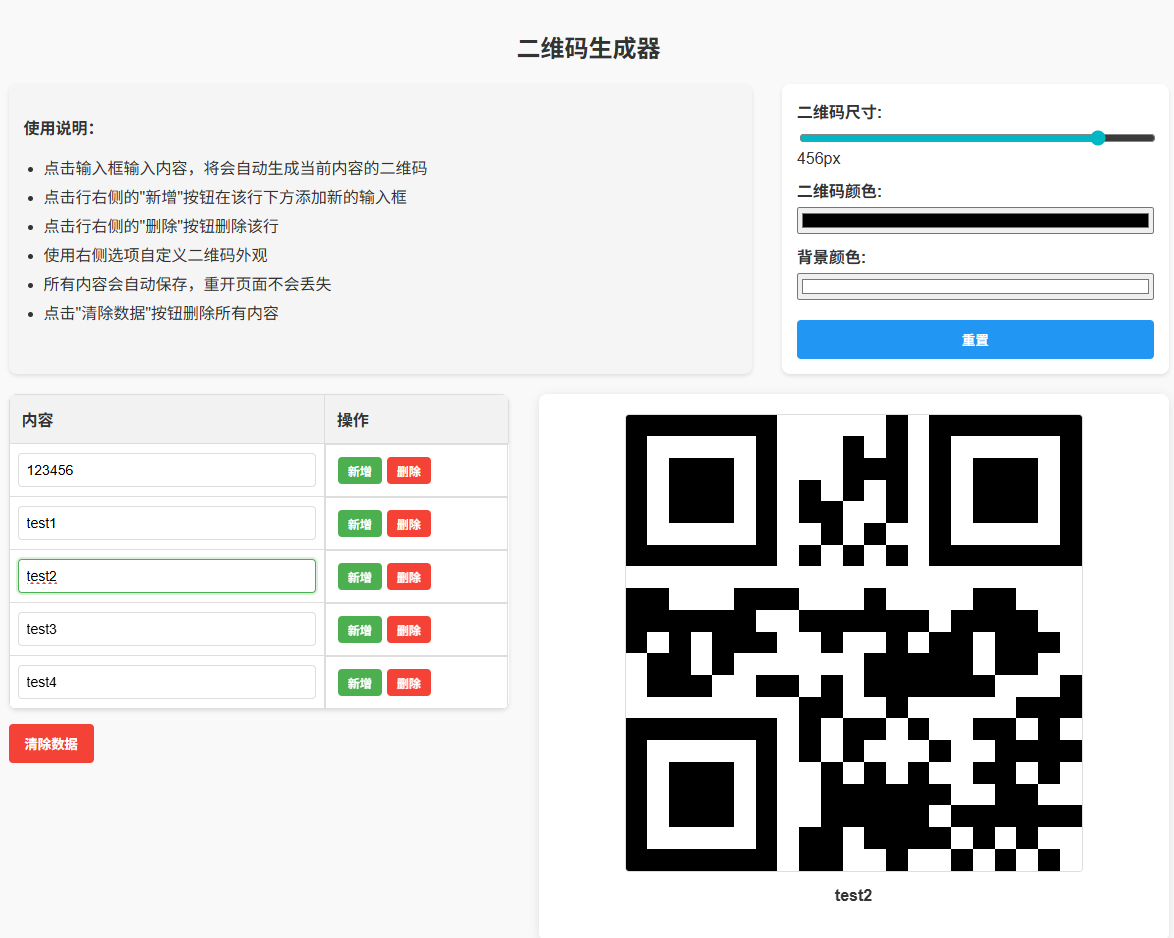
Task: Add a new row below test1
Action: [359, 524]
